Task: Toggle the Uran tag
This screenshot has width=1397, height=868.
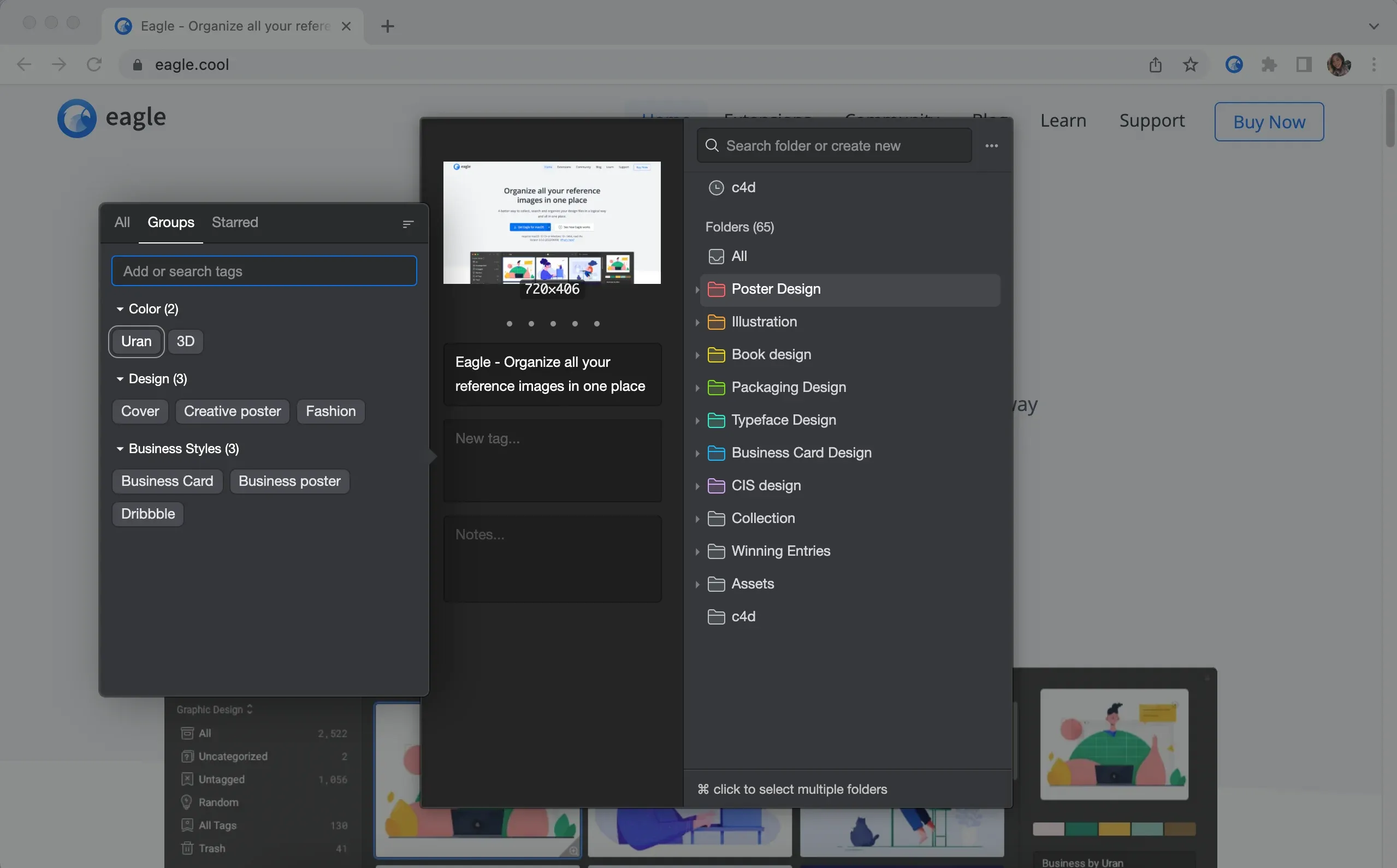Action: (137, 342)
